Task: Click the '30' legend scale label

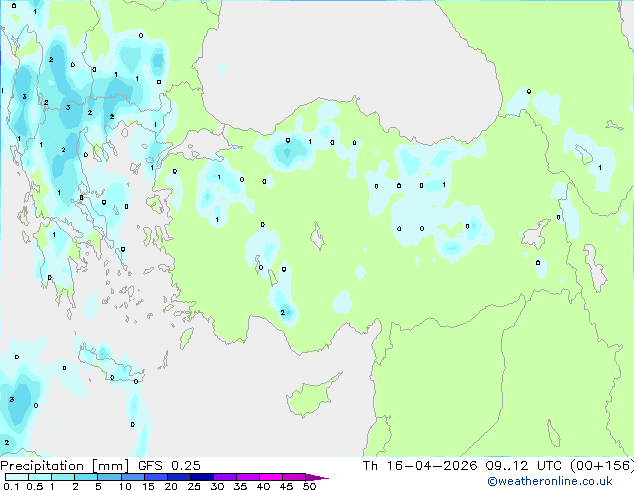Action: point(217,486)
